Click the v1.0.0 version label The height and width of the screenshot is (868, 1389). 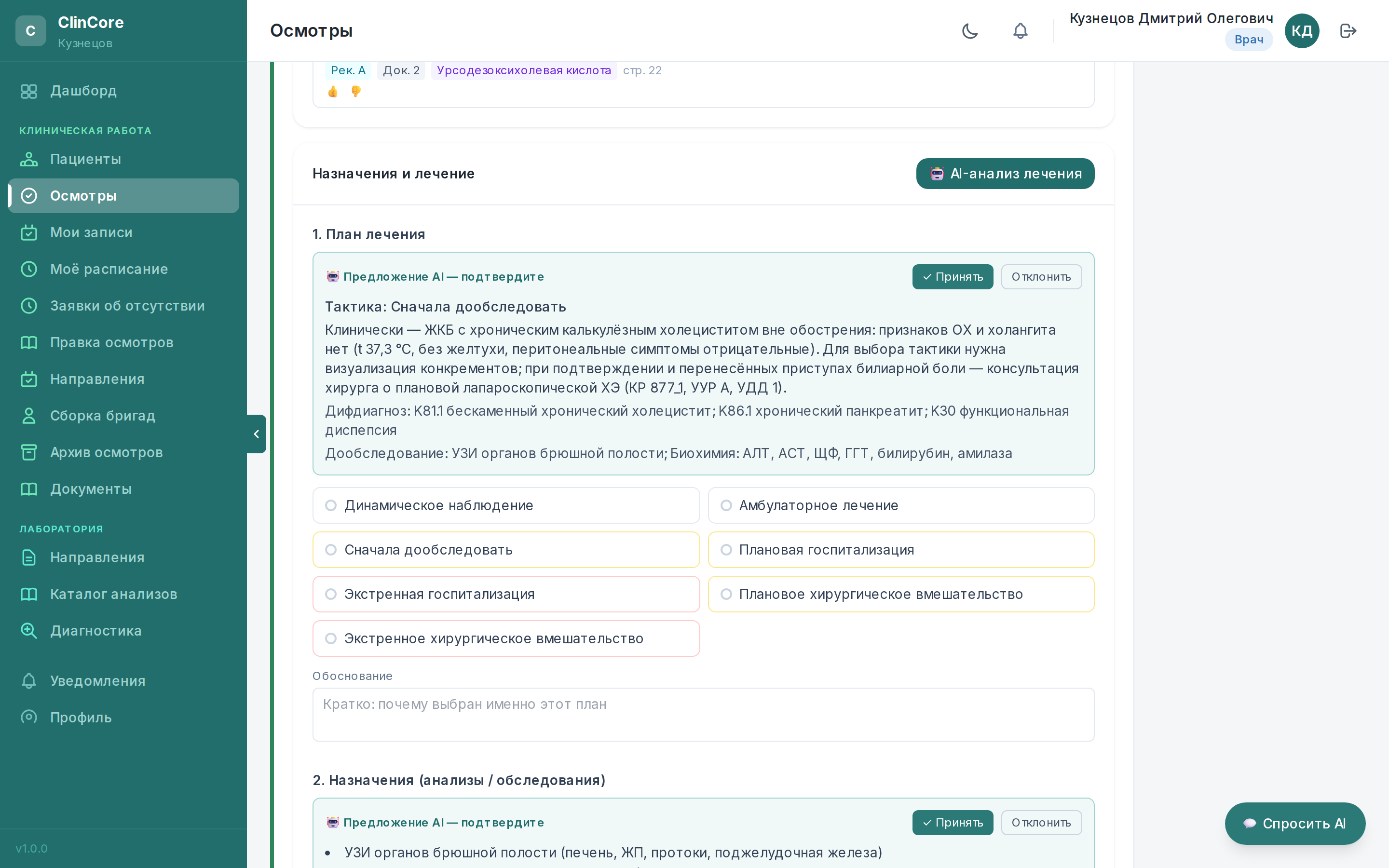coord(31,849)
